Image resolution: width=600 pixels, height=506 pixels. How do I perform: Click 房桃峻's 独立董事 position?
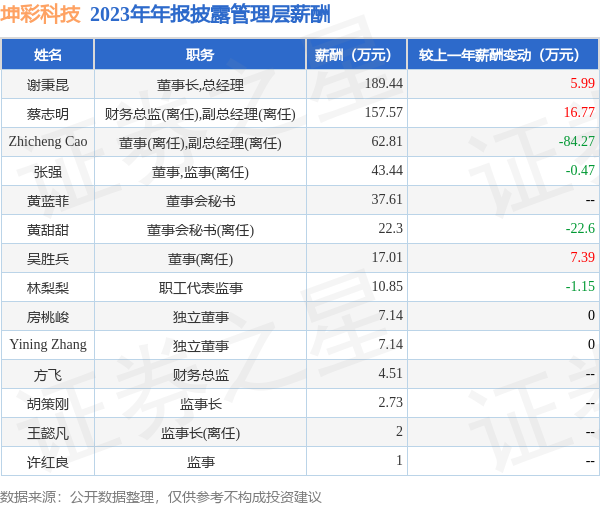click(200, 317)
